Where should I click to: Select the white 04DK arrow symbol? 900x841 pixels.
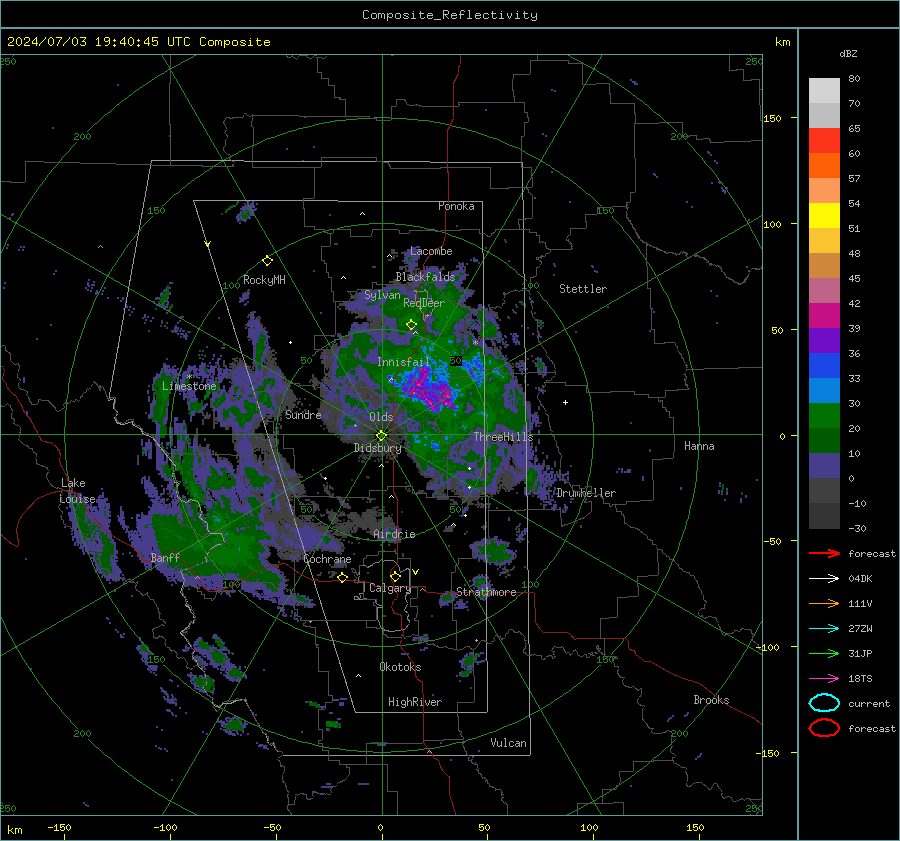tap(824, 579)
